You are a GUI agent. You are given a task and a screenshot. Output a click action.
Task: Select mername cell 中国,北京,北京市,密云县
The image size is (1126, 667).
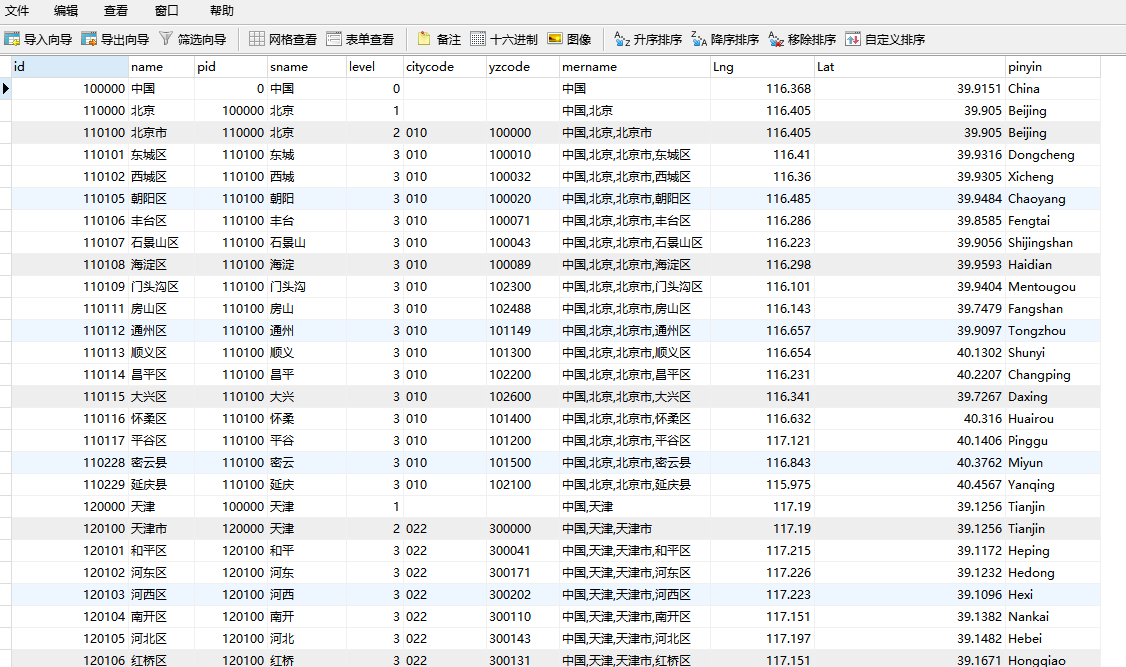pyautogui.click(x=635, y=463)
